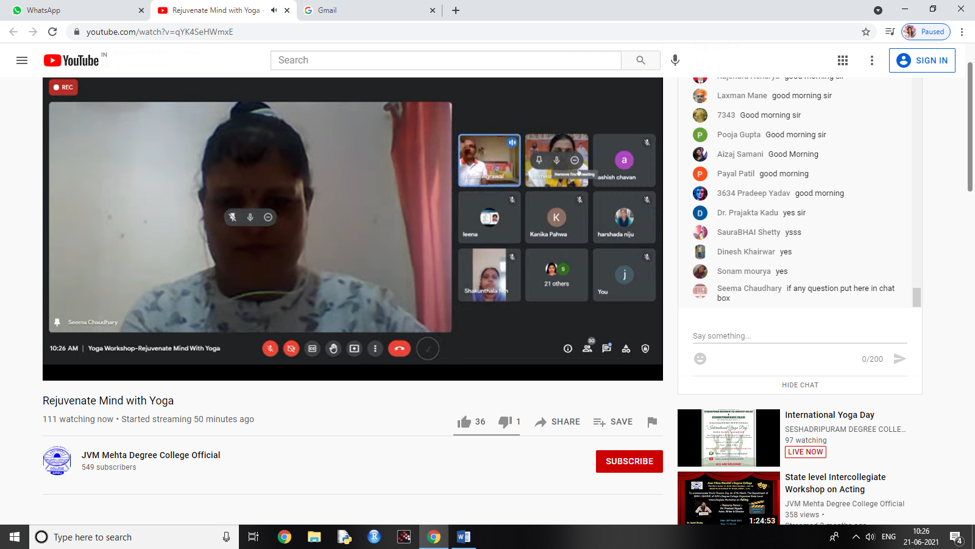The width and height of the screenshot is (975, 549).
Task: Click remove icon on main video overlay
Action: point(268,217)
